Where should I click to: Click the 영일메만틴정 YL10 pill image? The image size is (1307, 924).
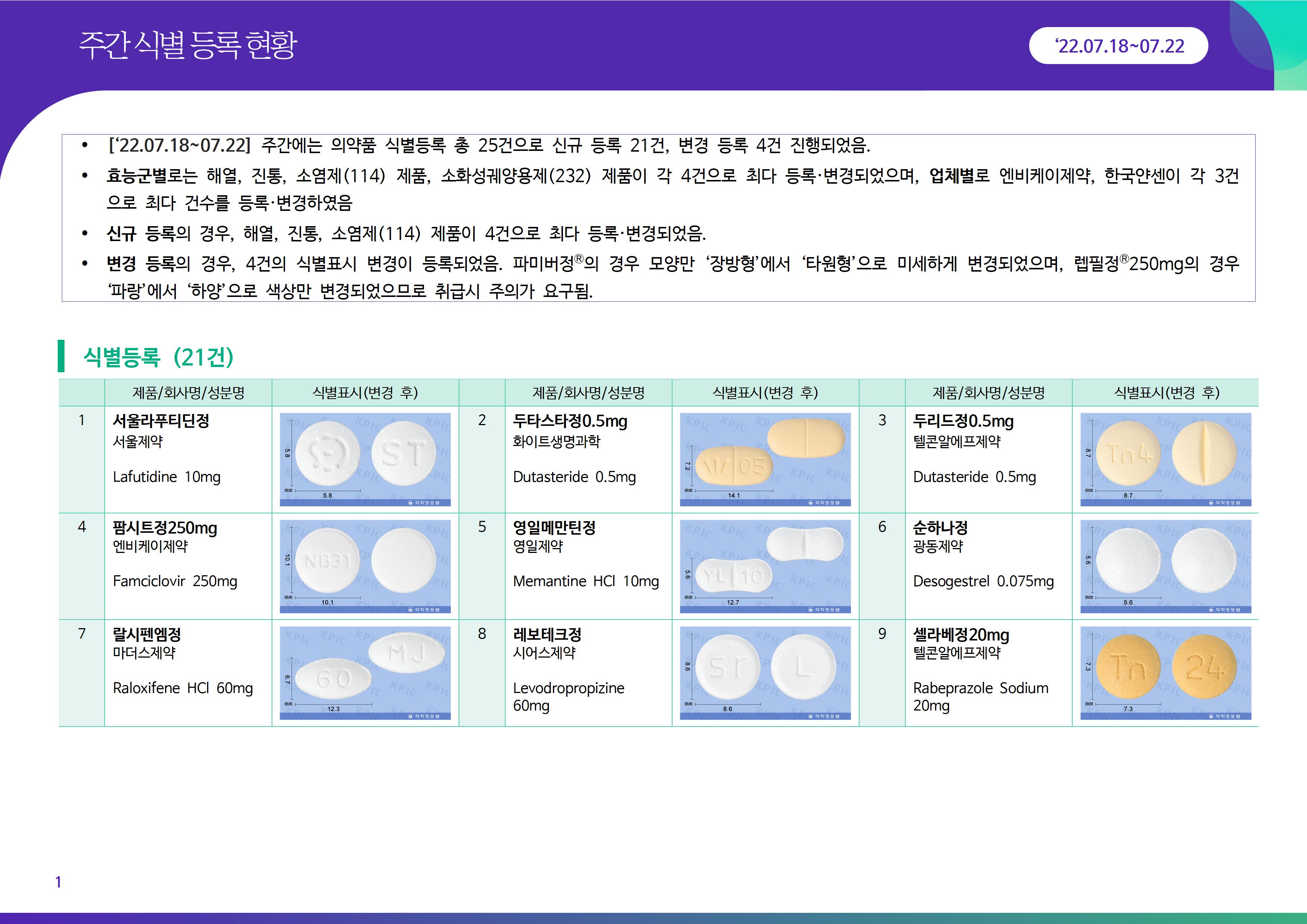(765, 566)
